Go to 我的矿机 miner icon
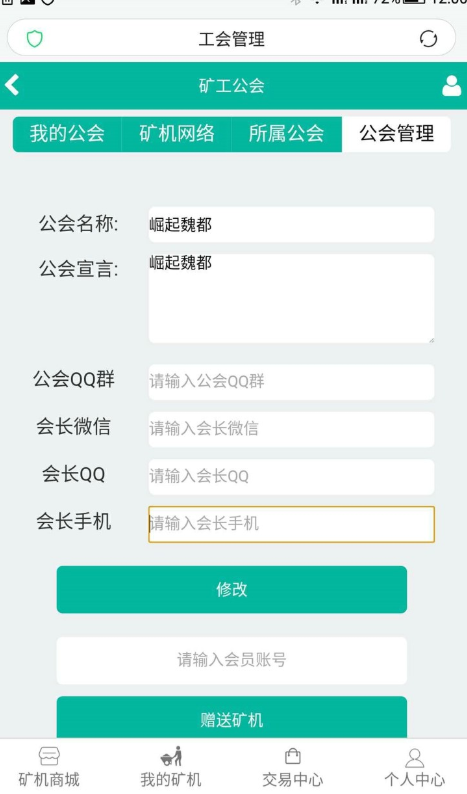 [x=171, y=757]
